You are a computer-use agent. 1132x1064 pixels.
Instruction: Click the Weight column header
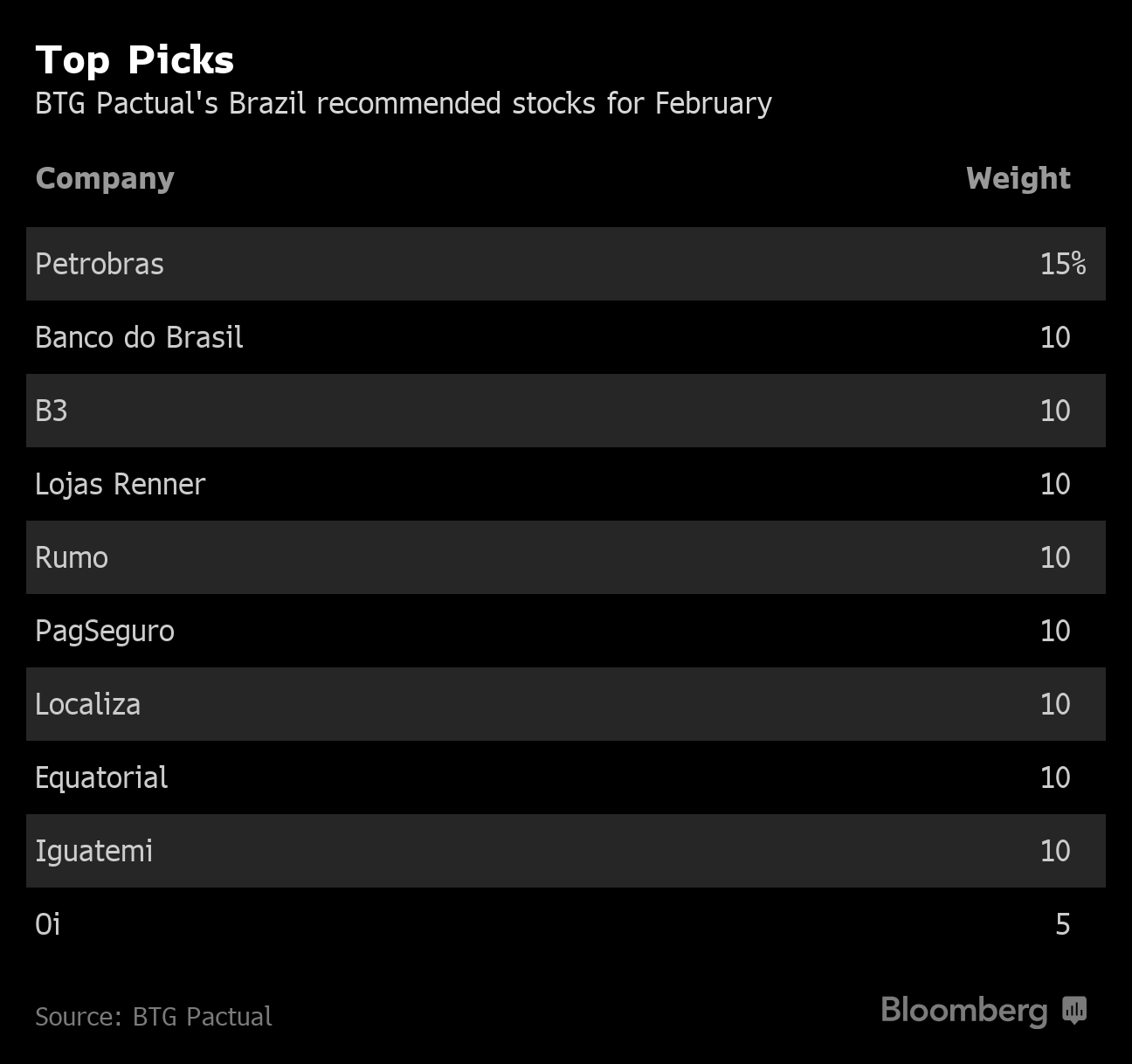click(x=1018, y=178)
